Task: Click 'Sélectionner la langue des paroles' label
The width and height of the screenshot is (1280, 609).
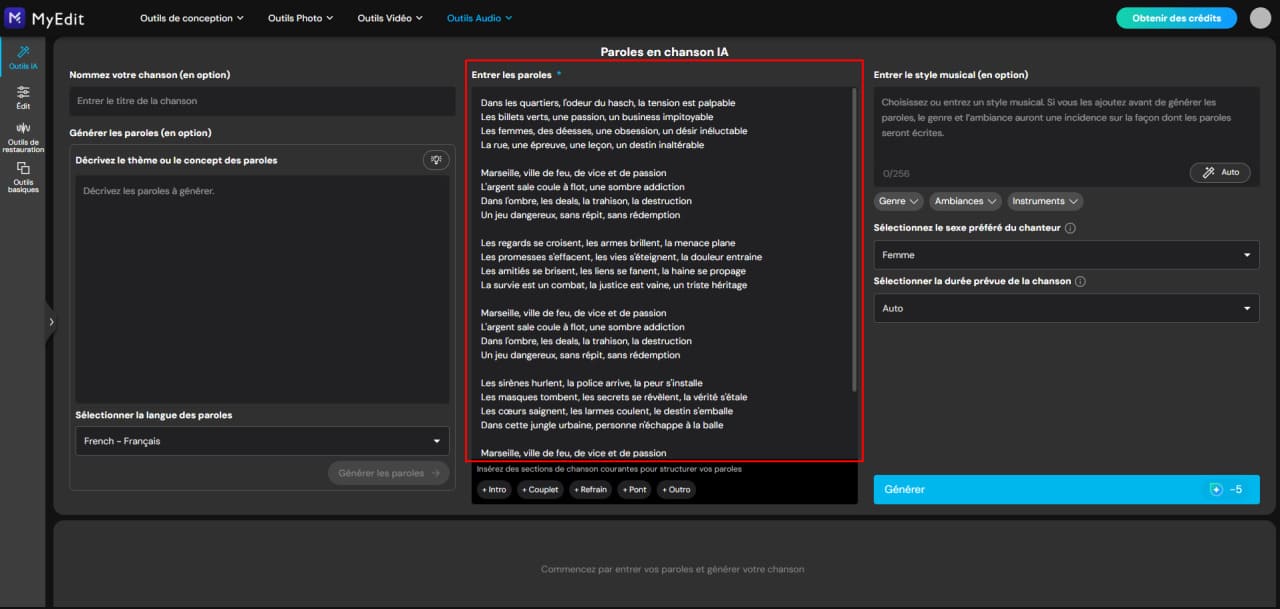Action: coord(154,415)
